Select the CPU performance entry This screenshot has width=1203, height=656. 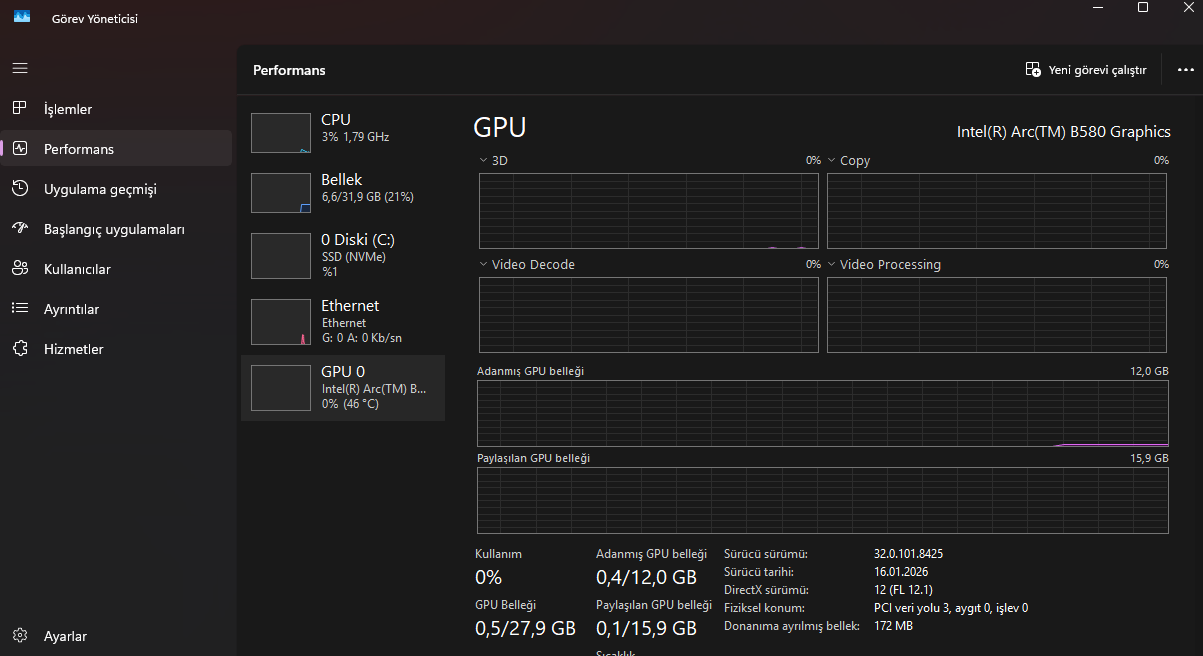343,132
